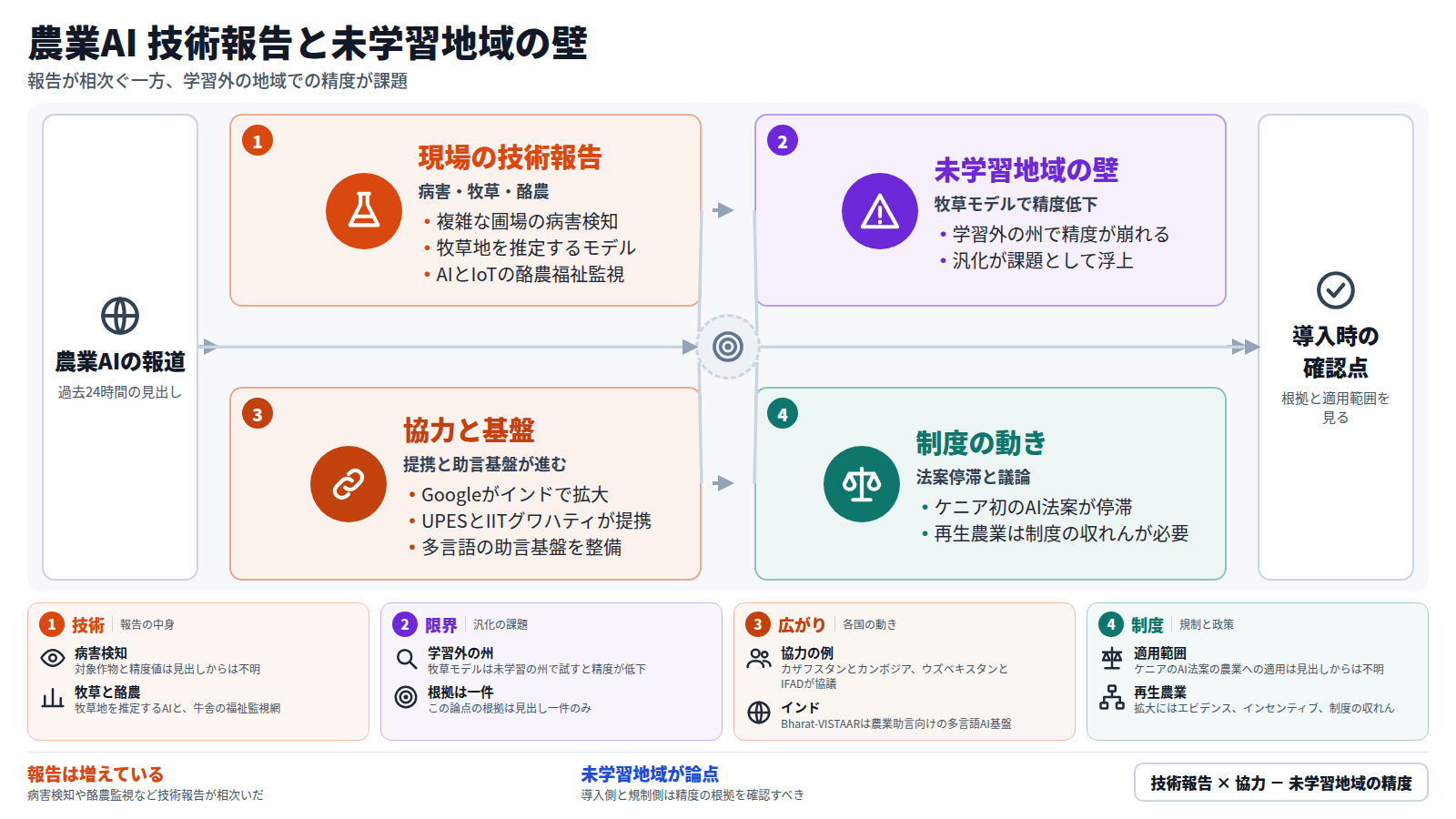
Task: Click the 広がり label in bottom panel 3
Action: click(x=803, y=624)
